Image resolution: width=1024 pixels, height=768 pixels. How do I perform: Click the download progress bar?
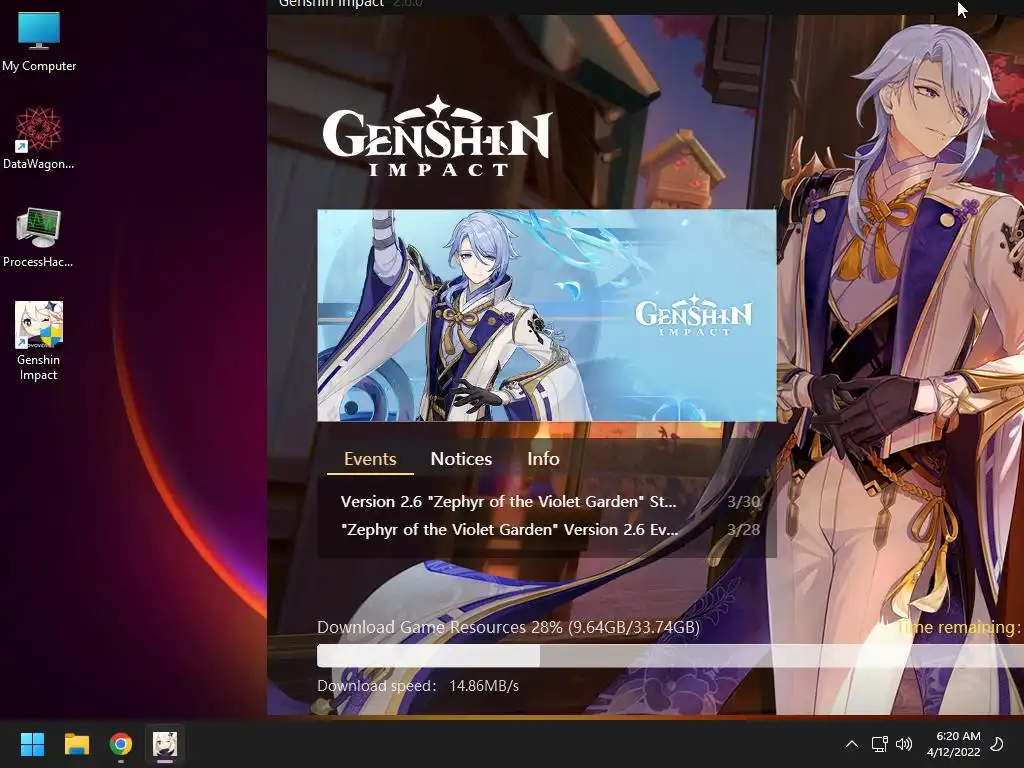670,656
